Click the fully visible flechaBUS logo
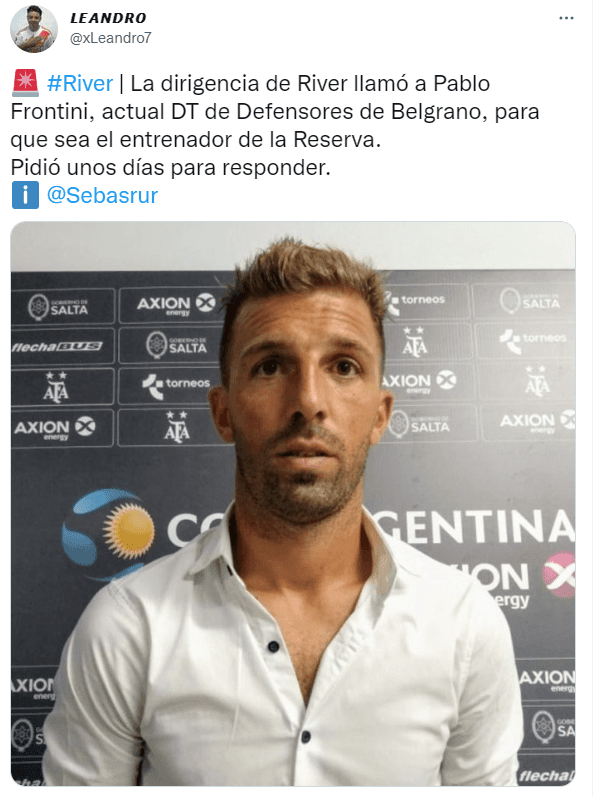 coord(56,347)
